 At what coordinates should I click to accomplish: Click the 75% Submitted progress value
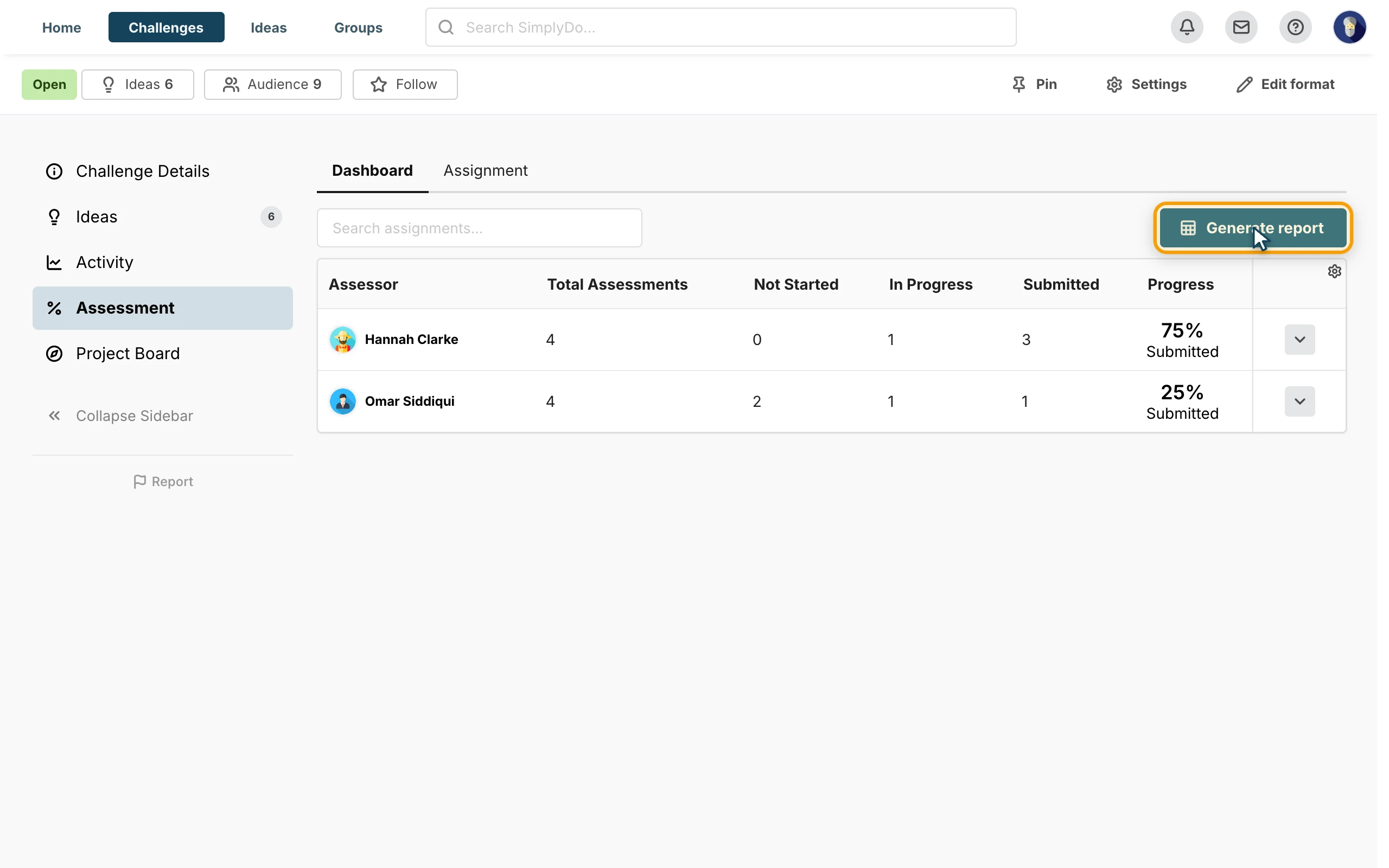tap(1182, 340)
